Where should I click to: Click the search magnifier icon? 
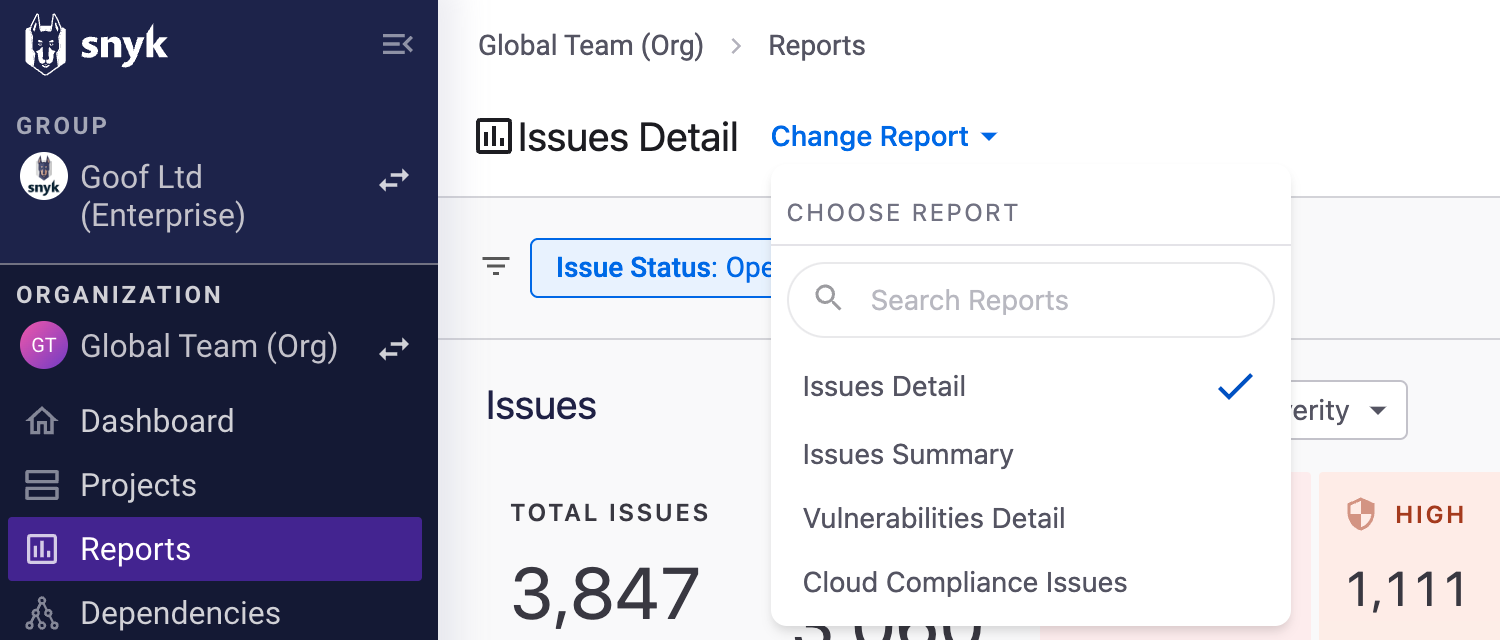pos(828,298)
